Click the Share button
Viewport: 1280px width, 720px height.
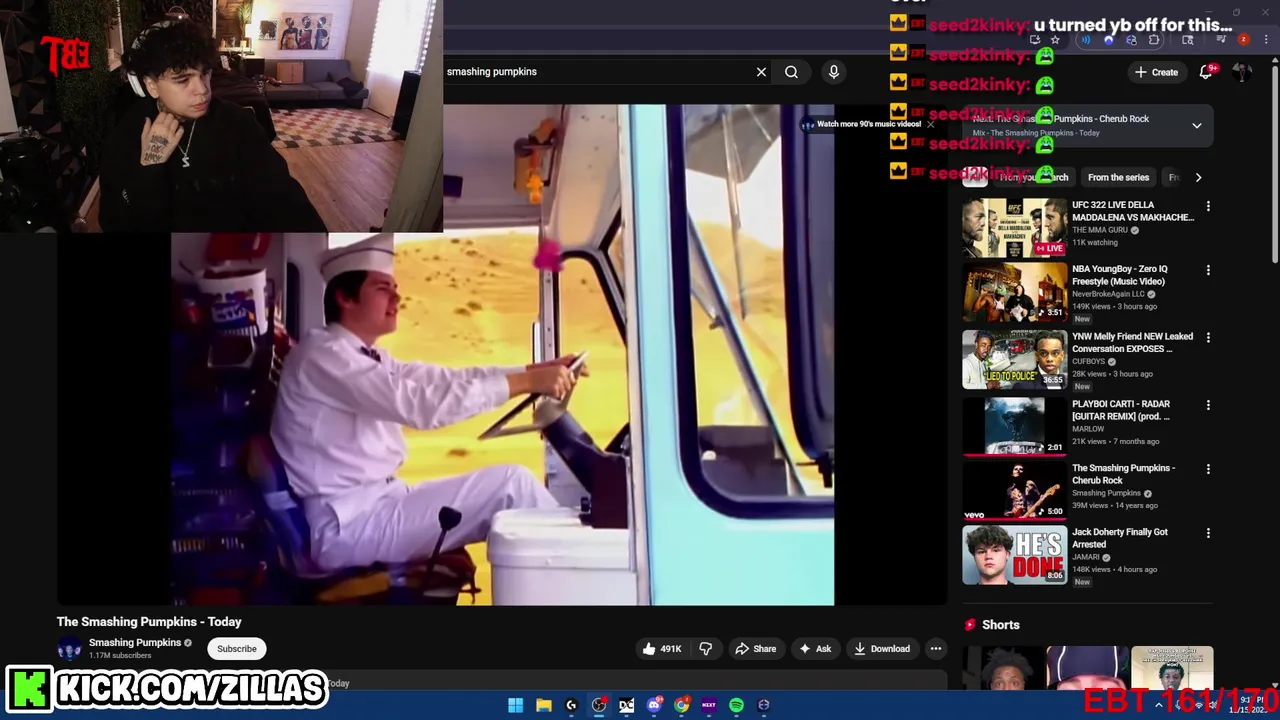point(755,649)
